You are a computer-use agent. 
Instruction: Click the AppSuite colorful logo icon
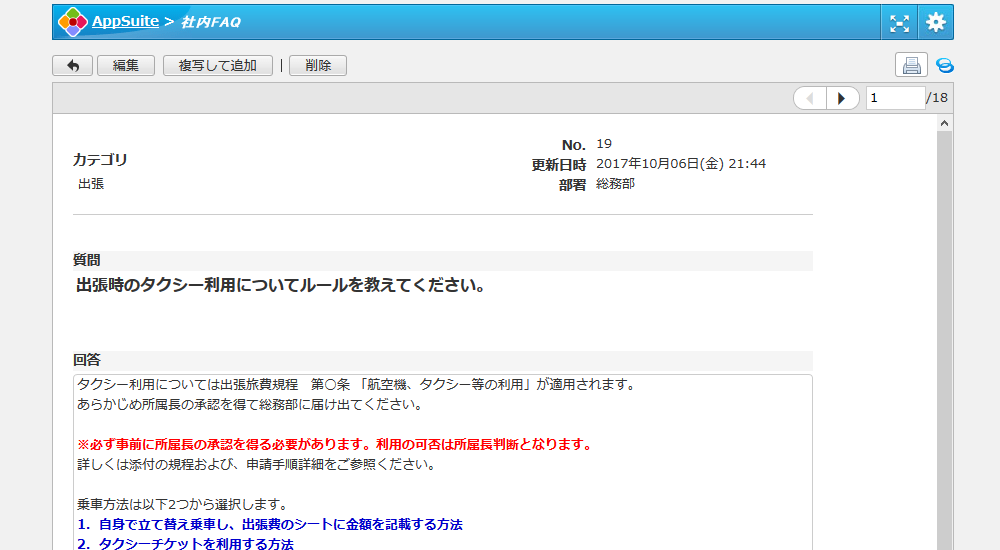tap(73, 22)
